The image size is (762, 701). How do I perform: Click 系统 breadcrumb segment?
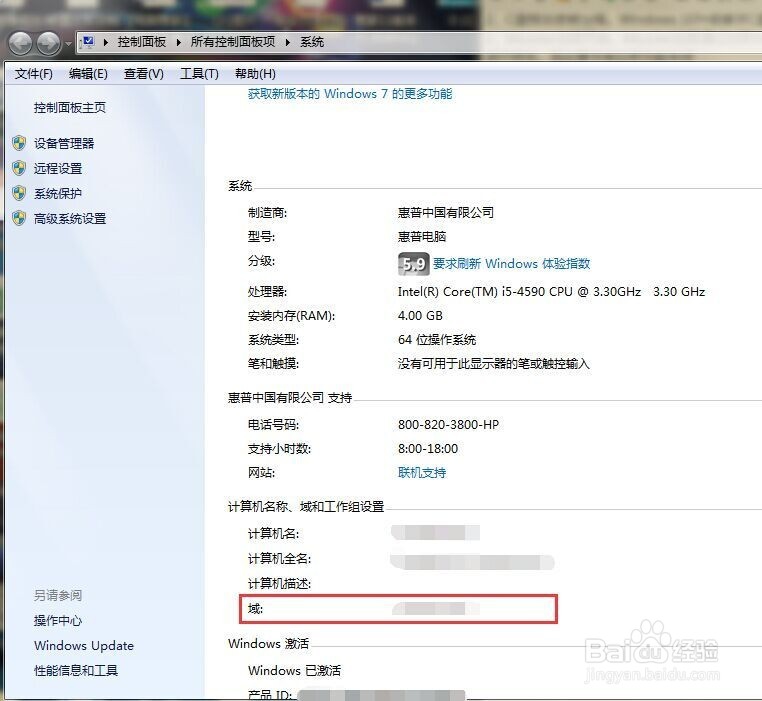pyautogui.click(x=312, y=42)
